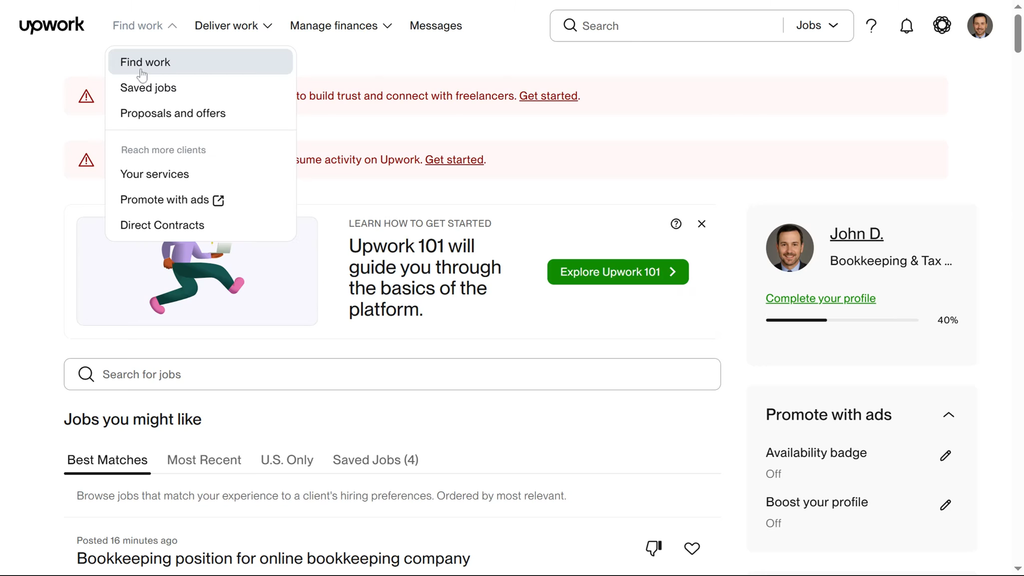Select Saved jobs from the menu
This screenshot has height=576, width=1024.
pyautogui.click(x=148, y=88)
